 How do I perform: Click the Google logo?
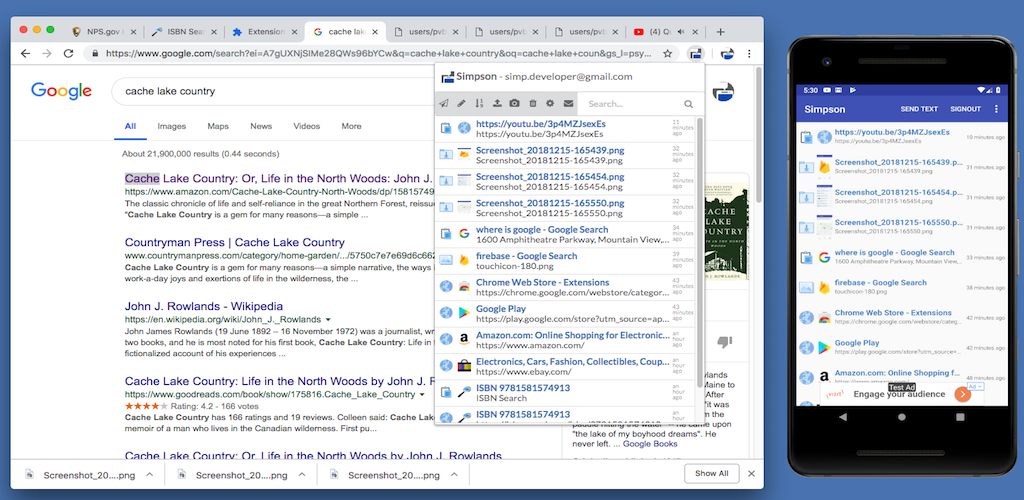point(61,91)
